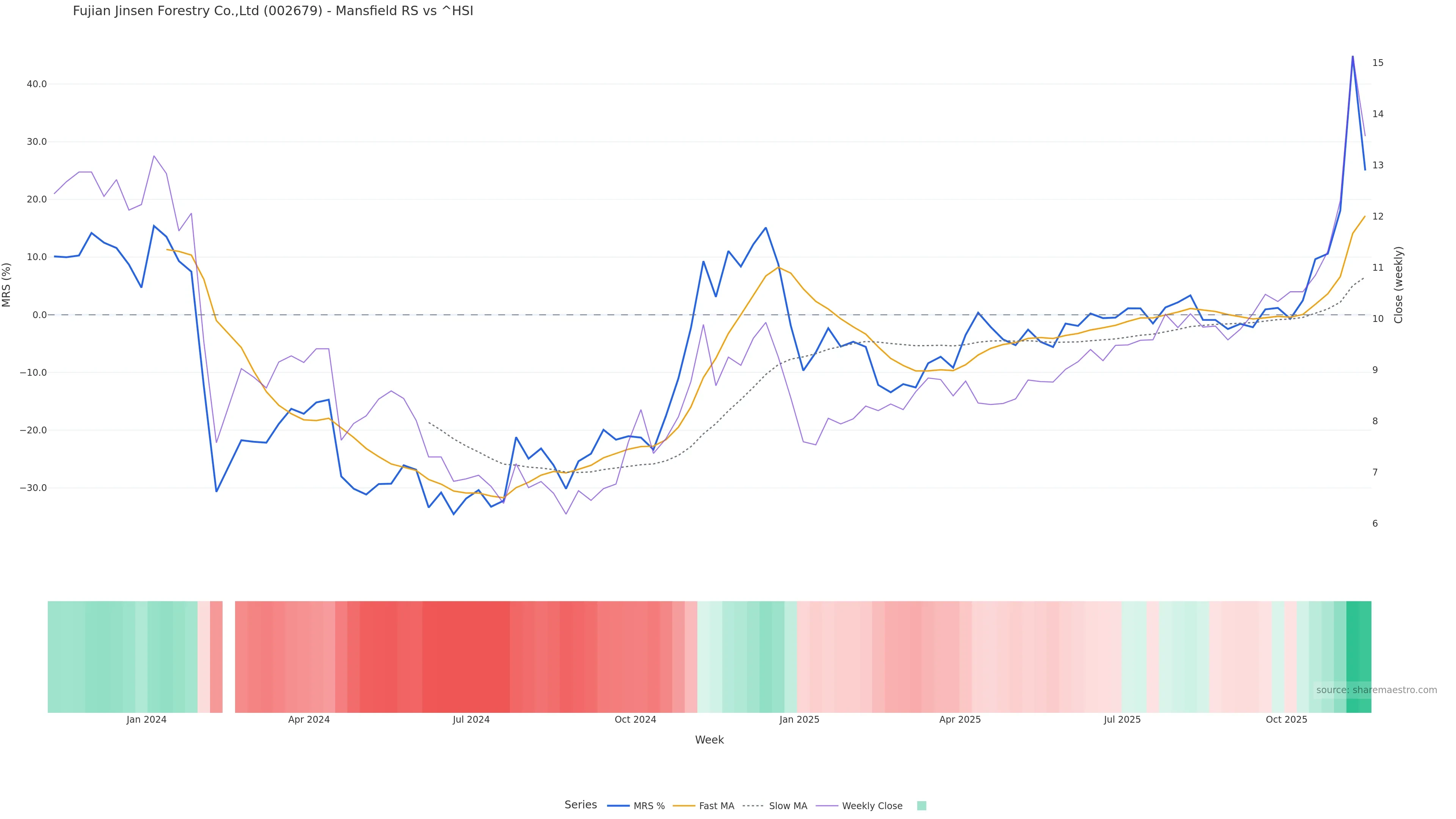This screenshot has width=1456, height=819.
Task: Click the blue MRS % legend line icon
Action: (618, 806)
